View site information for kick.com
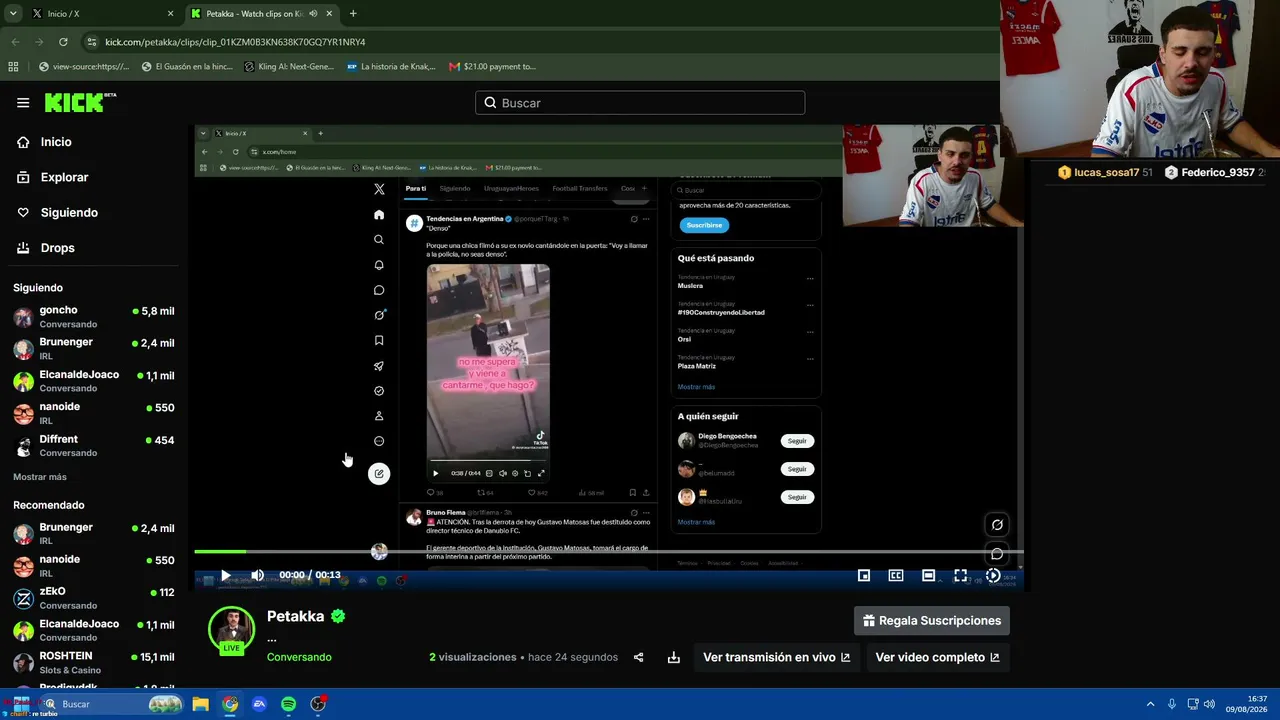Image resolution: width=1280 pixels, height=720 pixels. (92, 42)
